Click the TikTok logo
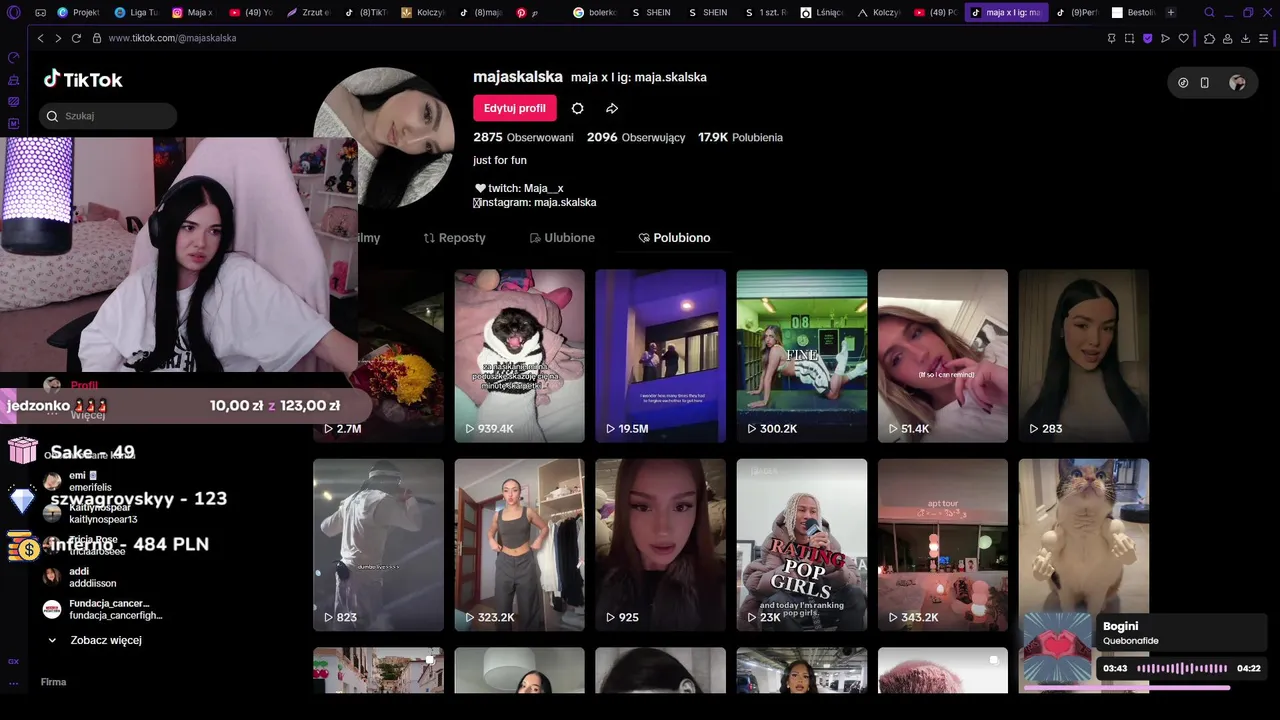The image size is (1280, 720). coord(83,80)
